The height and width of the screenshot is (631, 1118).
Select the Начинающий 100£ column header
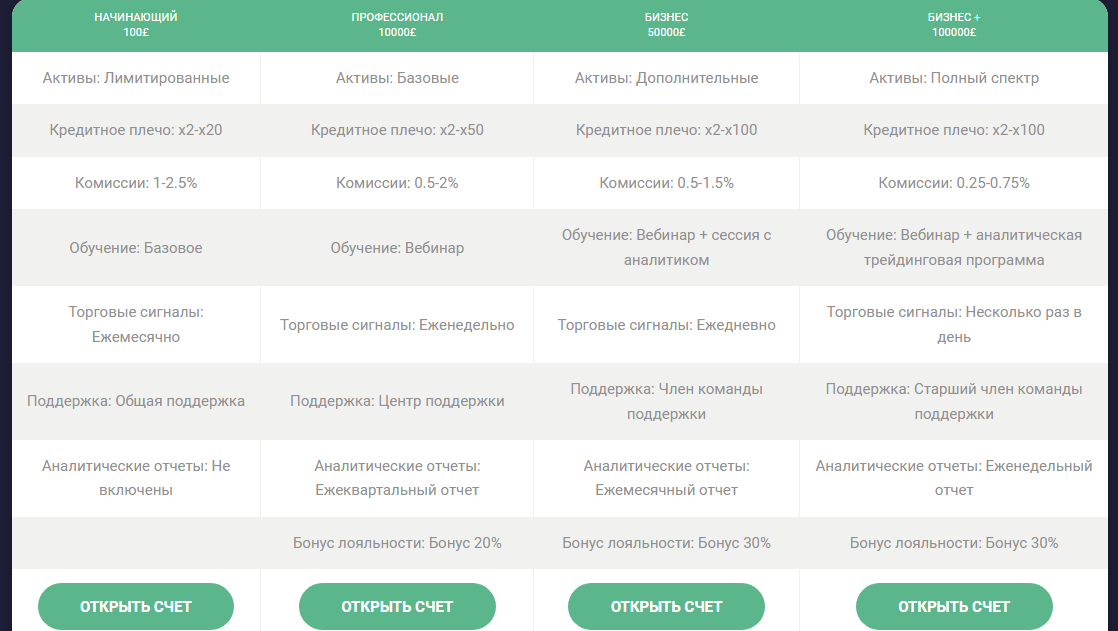(x=135, y=24)
